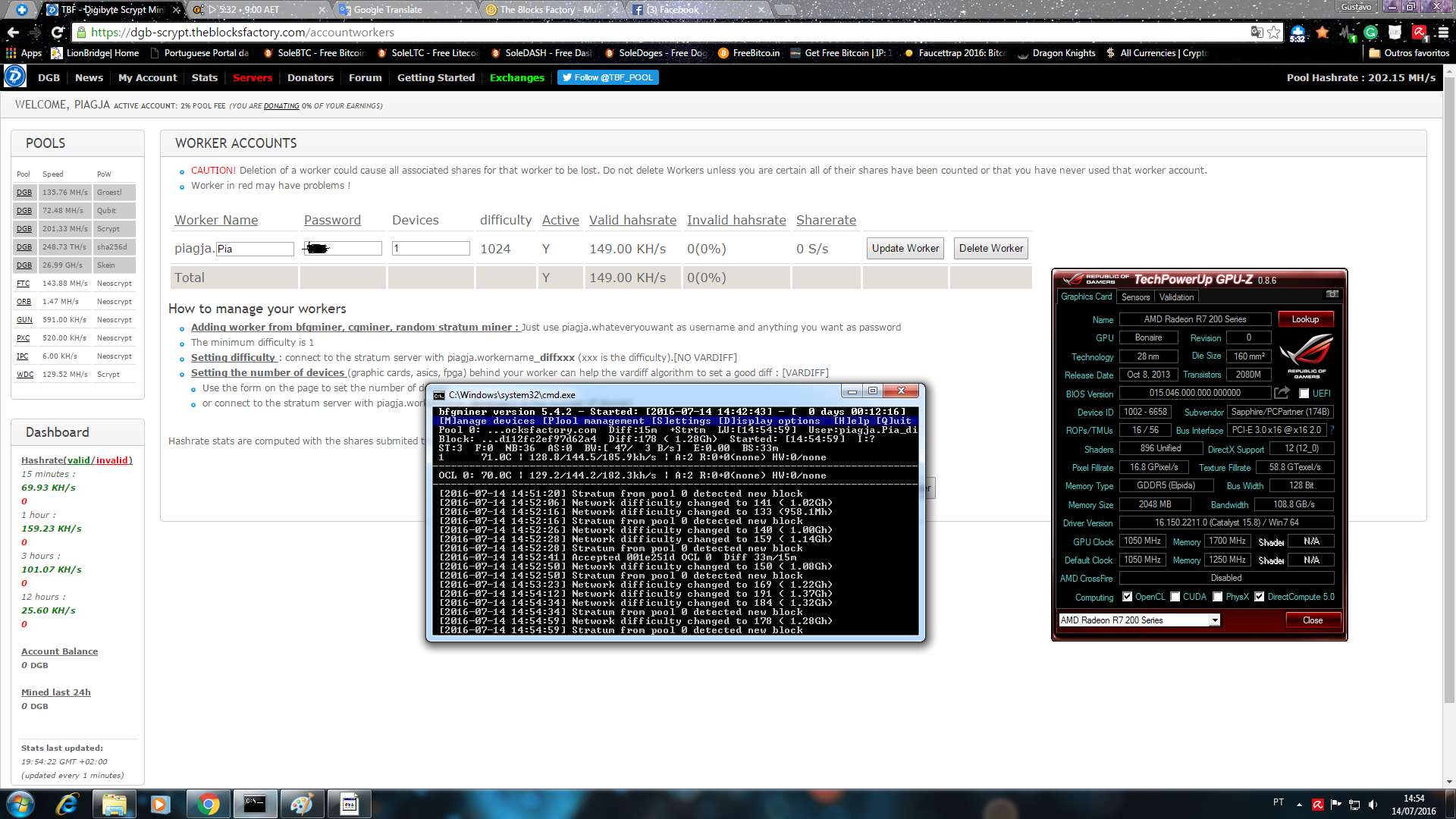Viewport: 1456px width, 819px height.
Task: Click the Devices number input field
Action: [431, 248]
